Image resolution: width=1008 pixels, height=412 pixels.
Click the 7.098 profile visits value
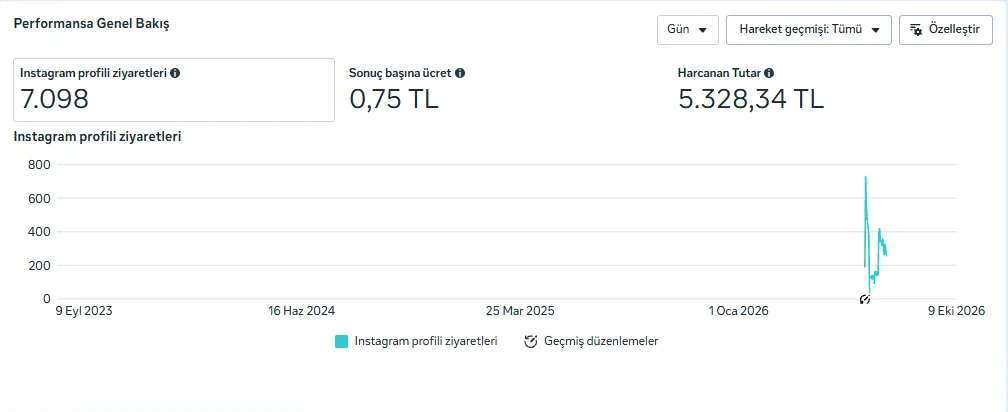pyautogui.click(x=55, y=99)
